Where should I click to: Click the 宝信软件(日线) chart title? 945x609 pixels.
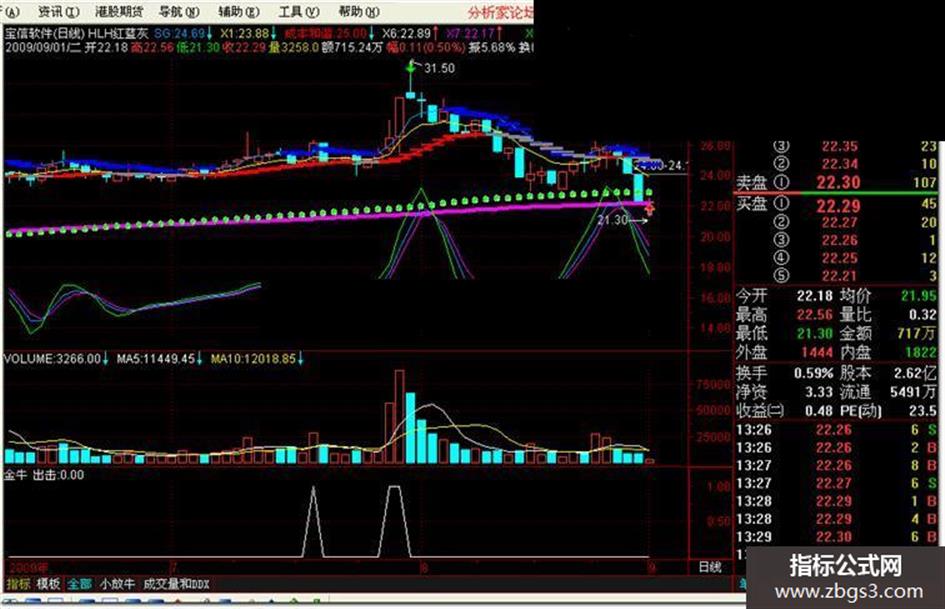click(x=45, y=33)
